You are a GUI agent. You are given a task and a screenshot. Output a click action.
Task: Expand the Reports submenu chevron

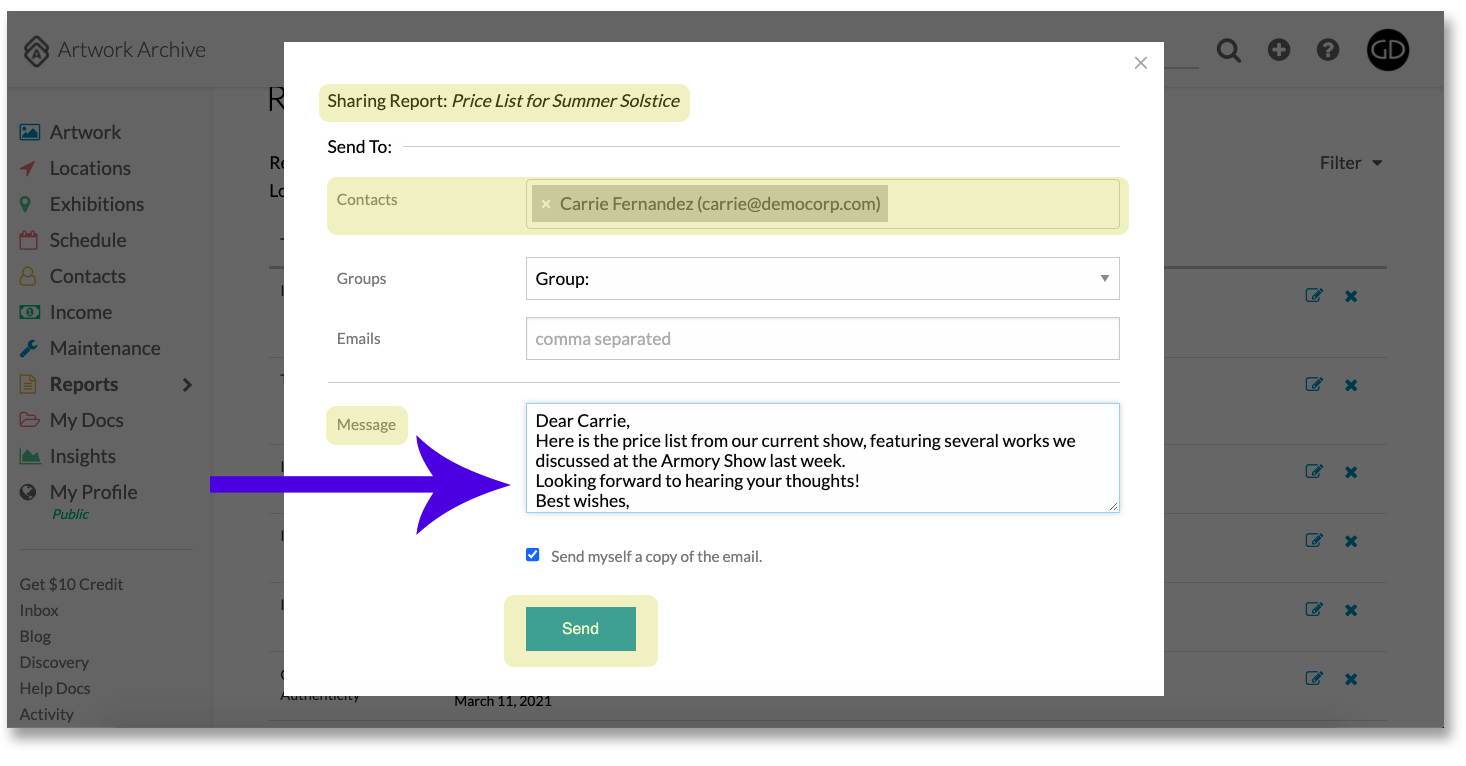pyautogui.click(x=187, y=385)
